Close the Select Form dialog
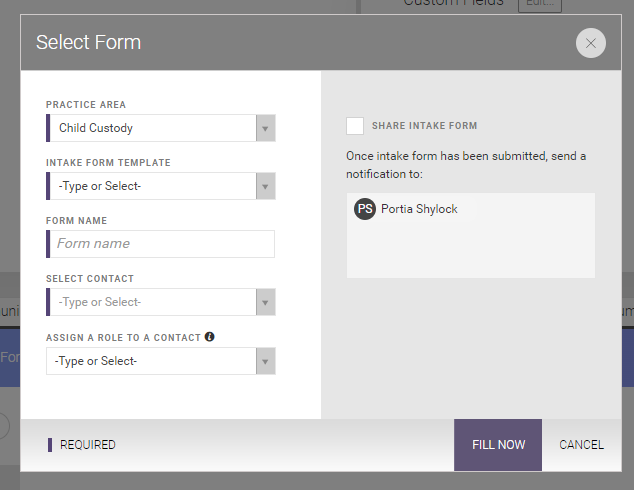 click(x=590, y=43)
